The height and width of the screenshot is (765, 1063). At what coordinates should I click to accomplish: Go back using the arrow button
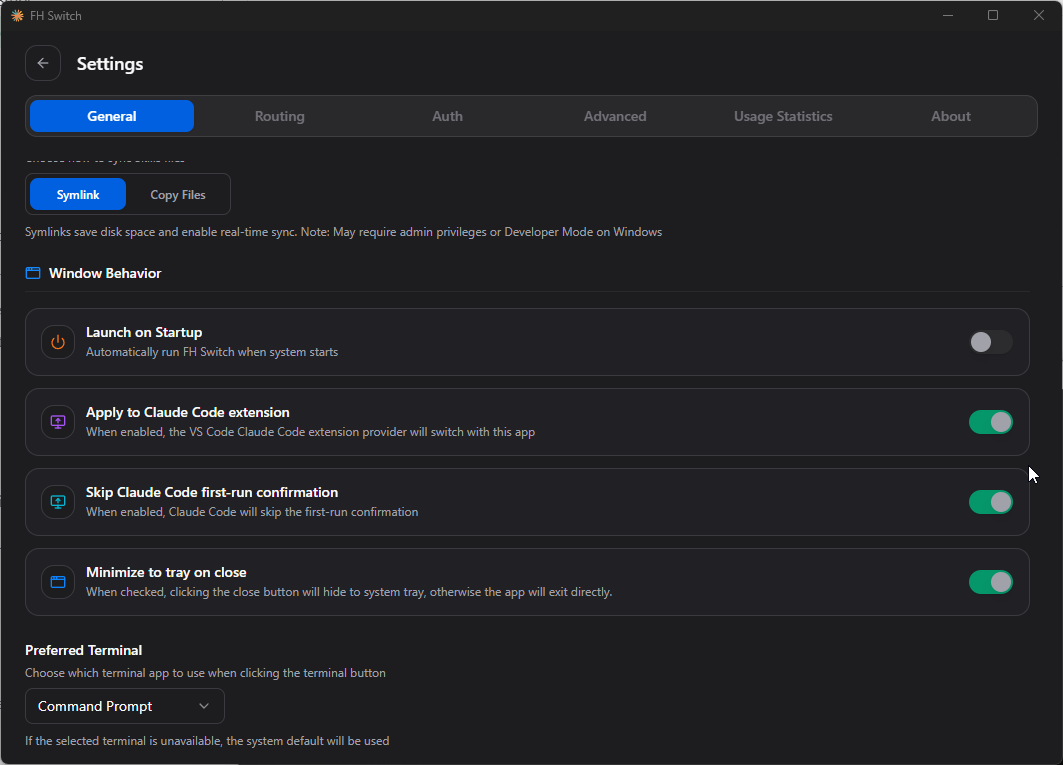tap(43, 63)
